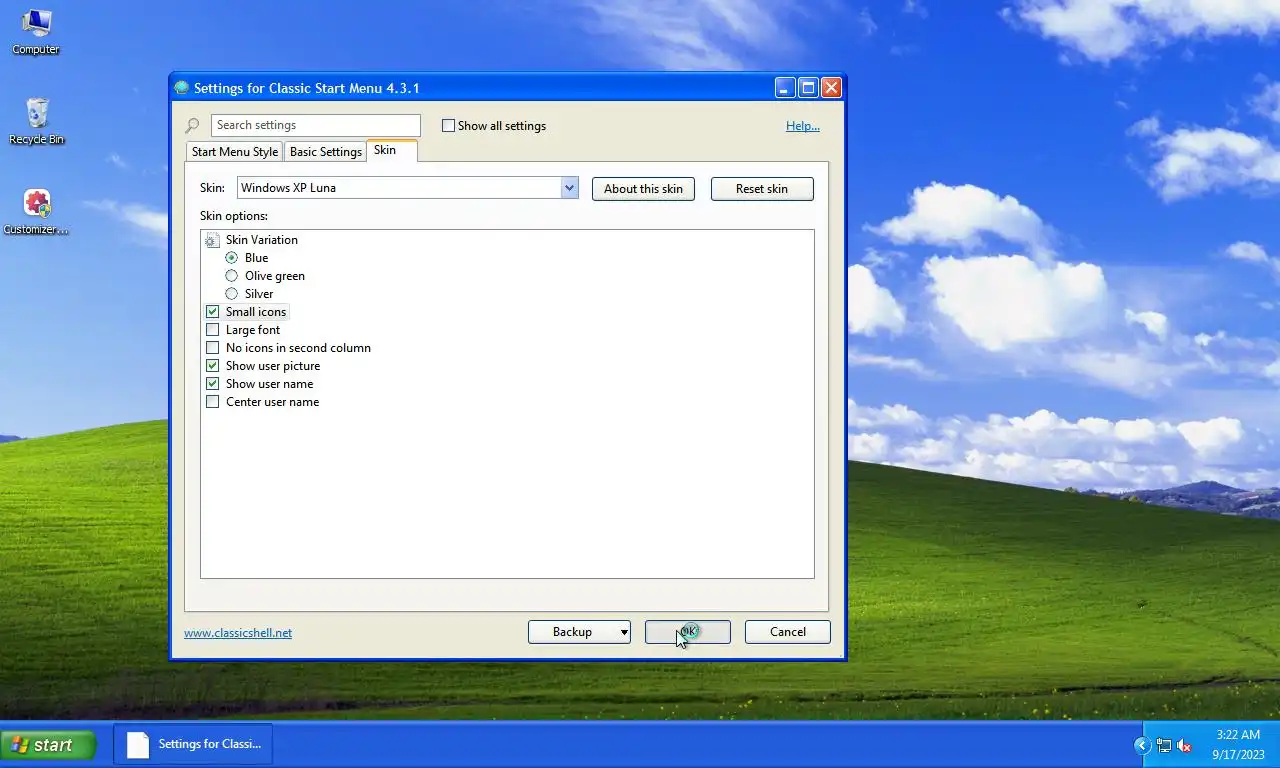
Task: Open the Start button
Action: [x=48, y=745]
